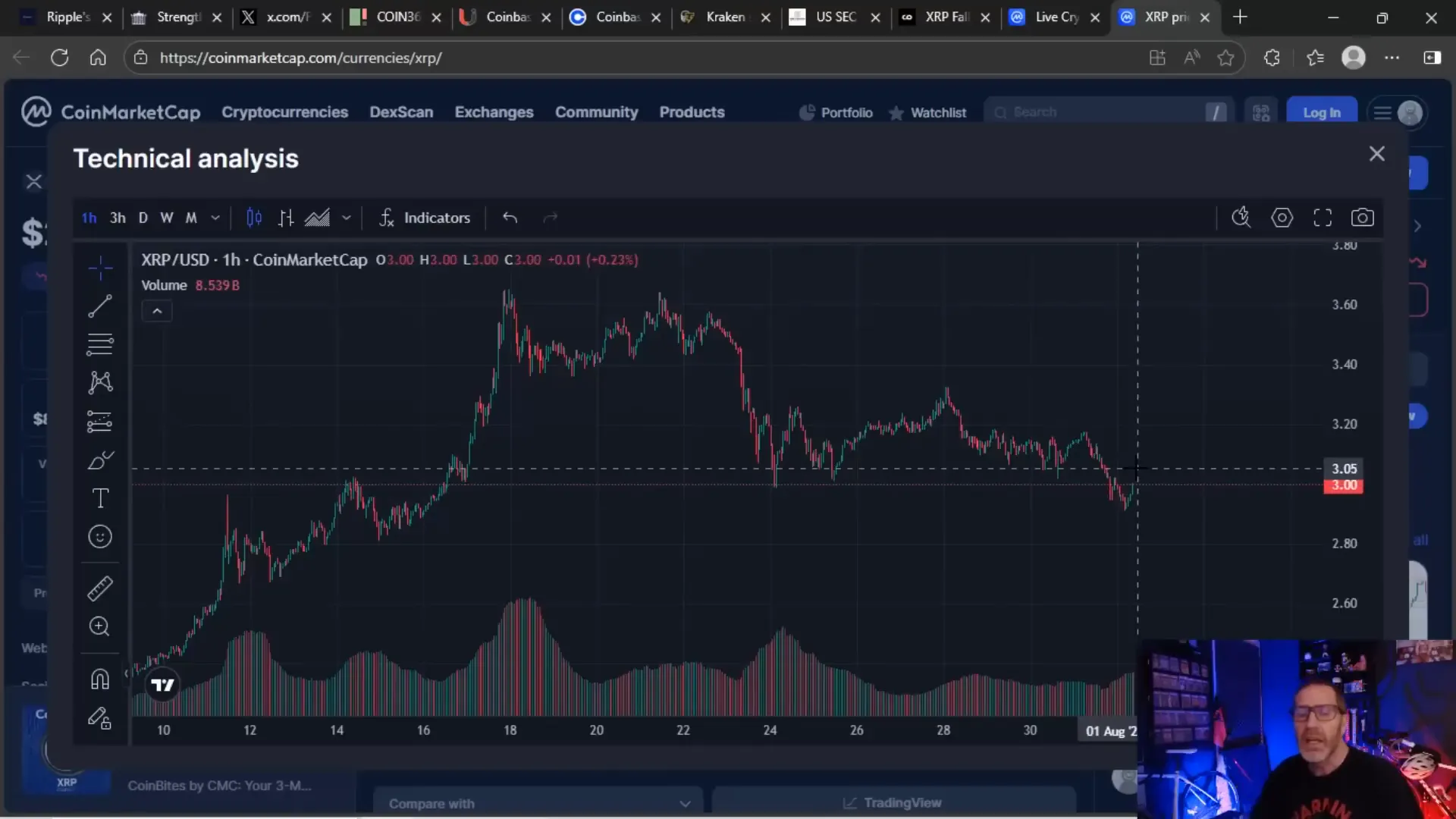Open the Products menu
This screenshot has width=1456, height=819.
coord(692,112)
